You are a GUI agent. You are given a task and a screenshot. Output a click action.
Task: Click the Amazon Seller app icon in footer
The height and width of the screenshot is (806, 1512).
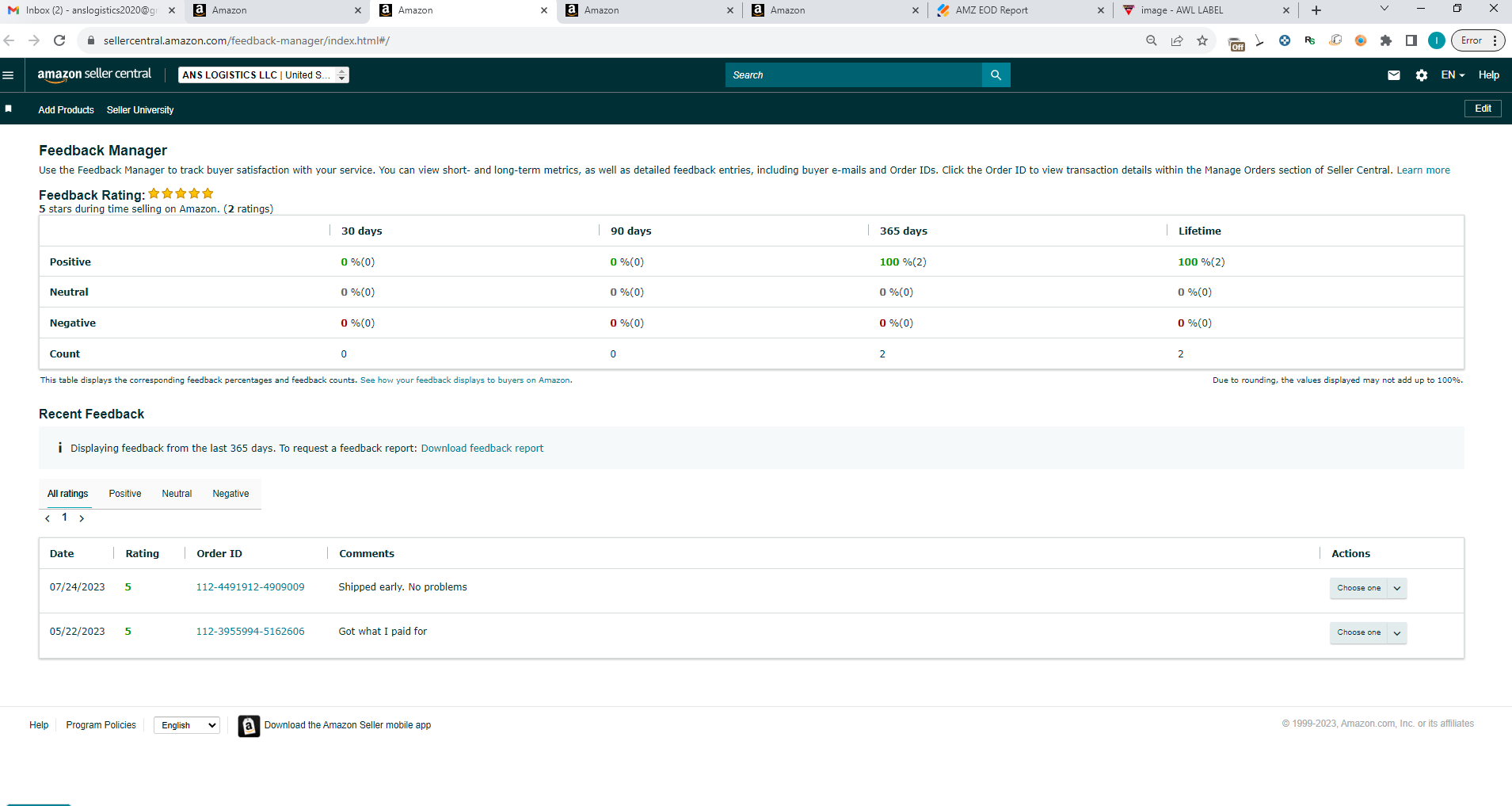coord(249,726)
